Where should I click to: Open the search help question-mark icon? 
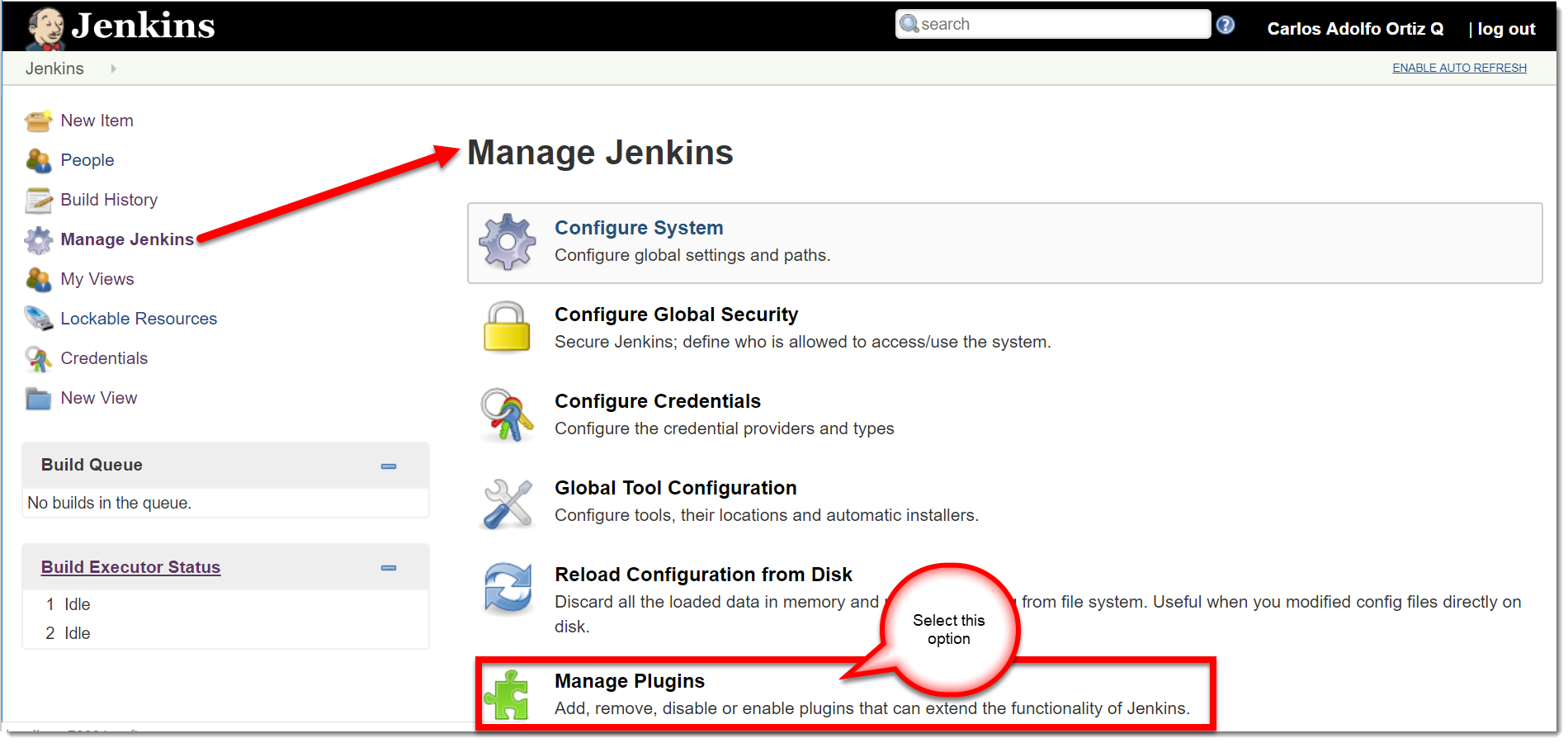(x=1226, y=25)
